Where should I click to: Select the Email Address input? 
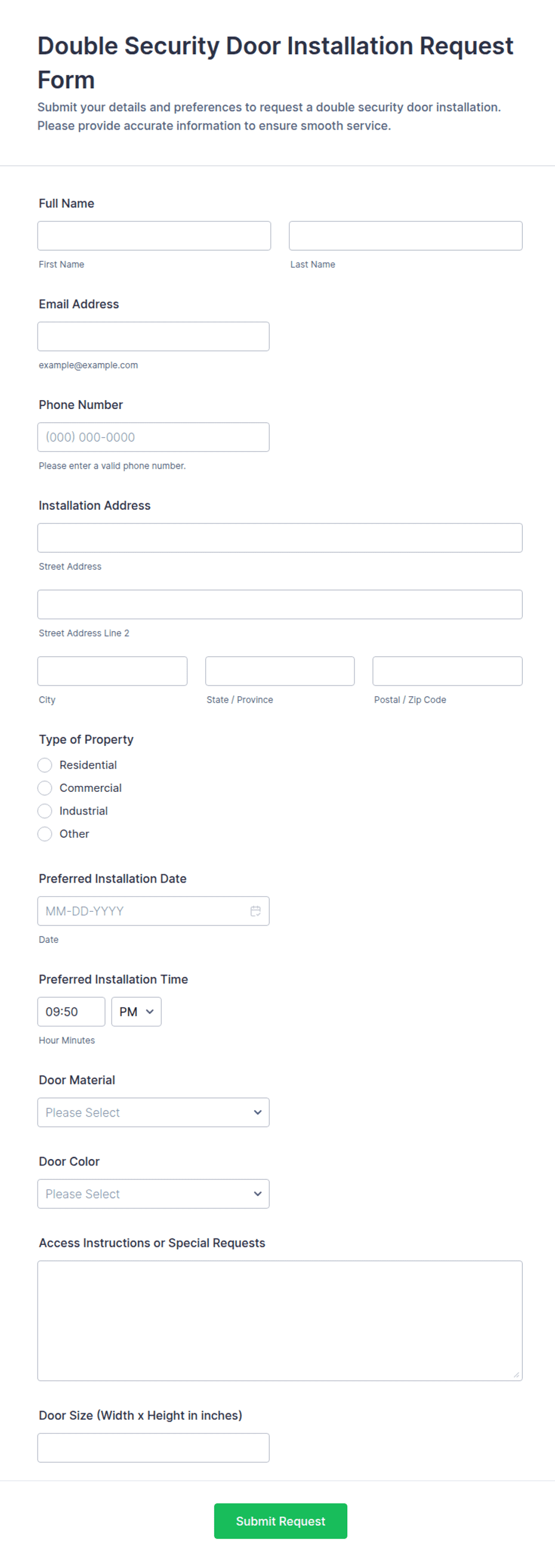(153, 336)
